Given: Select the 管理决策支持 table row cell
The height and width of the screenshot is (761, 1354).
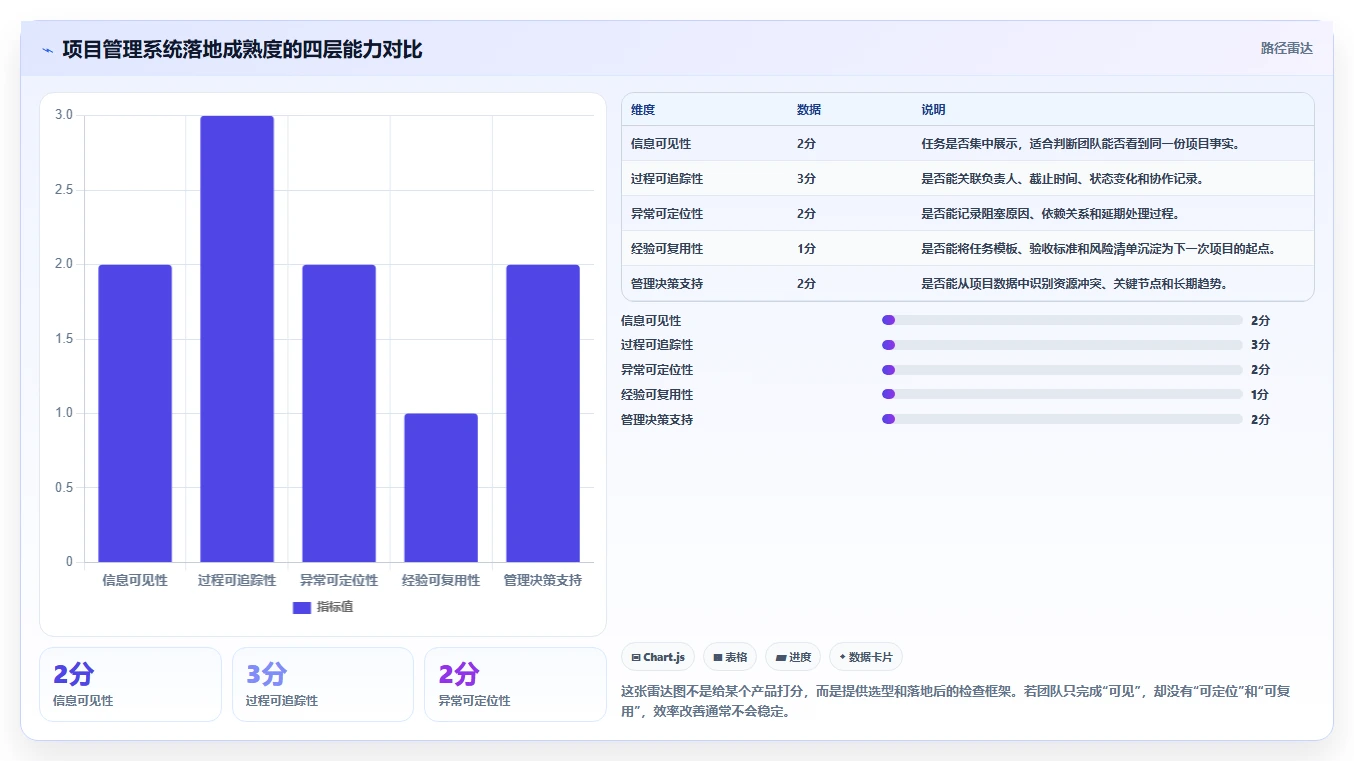Looking at the screenshot, I should point(667,284).
